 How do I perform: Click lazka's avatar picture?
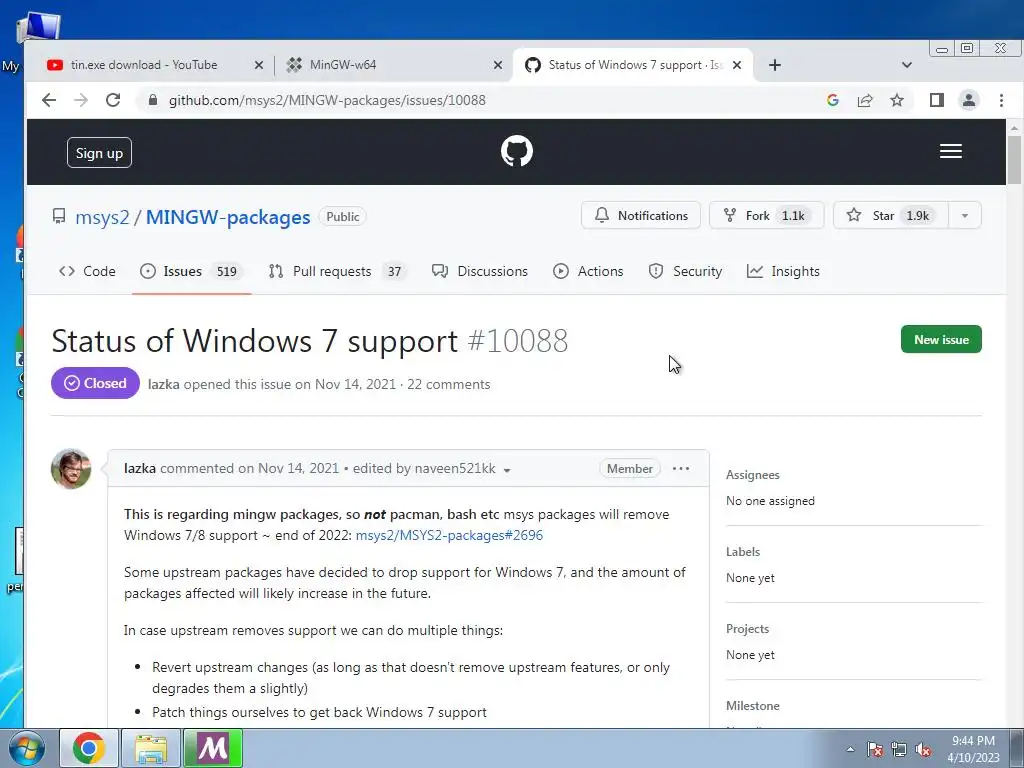pos(71,469)
